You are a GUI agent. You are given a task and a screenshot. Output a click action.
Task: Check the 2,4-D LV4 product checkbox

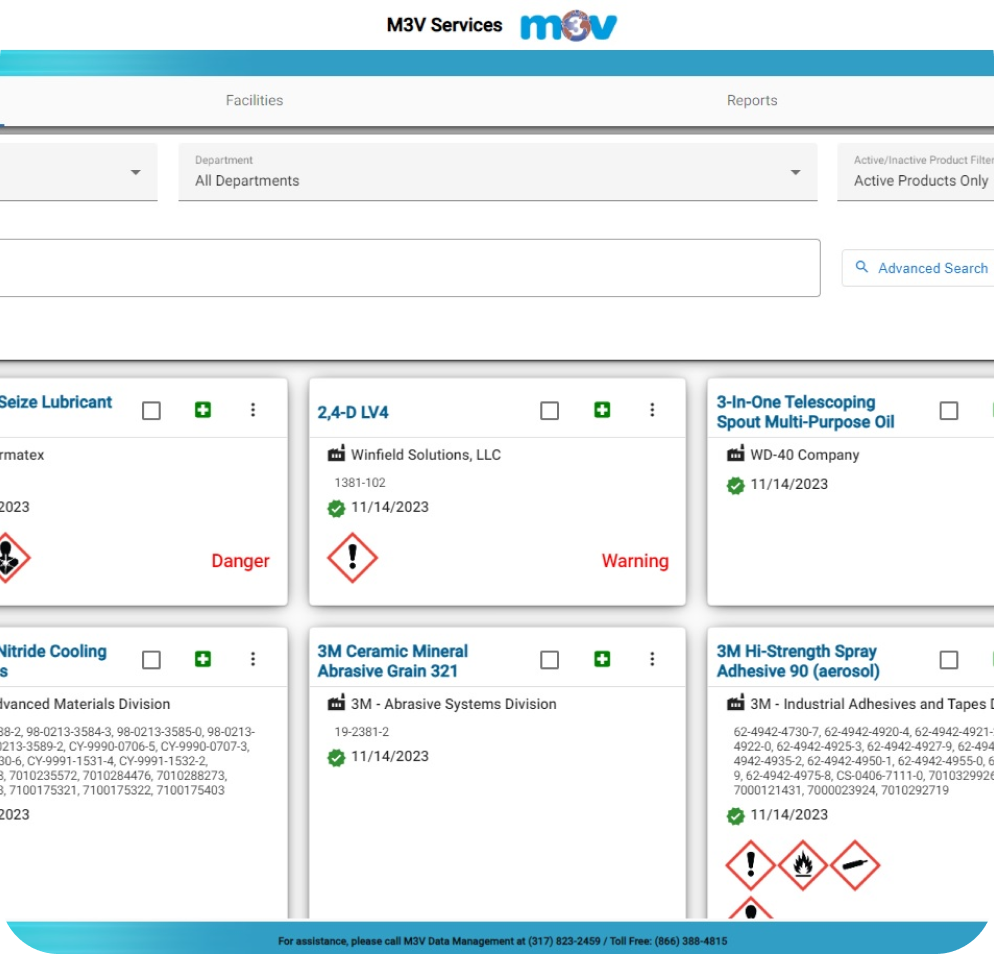[549, 411]
